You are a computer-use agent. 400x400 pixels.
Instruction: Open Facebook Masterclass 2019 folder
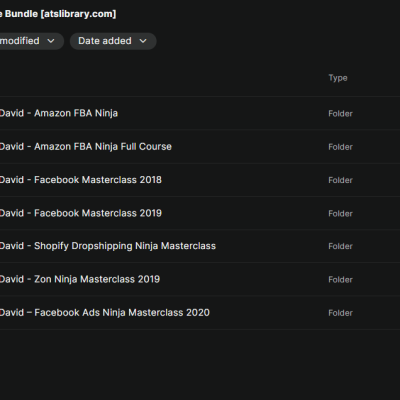[x=81, y=213]
